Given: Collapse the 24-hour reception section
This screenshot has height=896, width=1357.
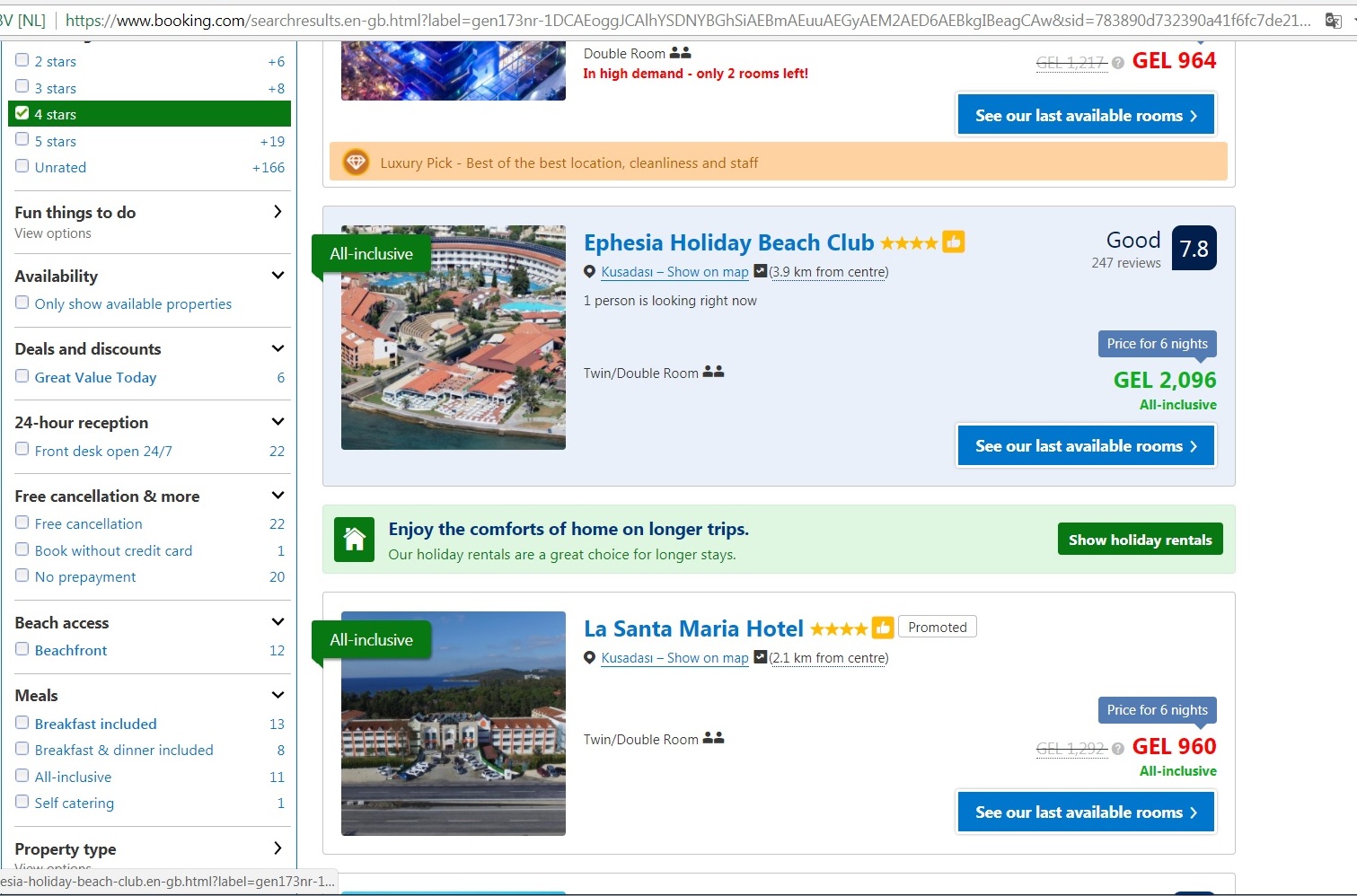Looking at the screenshot, I should click(278, 422).
